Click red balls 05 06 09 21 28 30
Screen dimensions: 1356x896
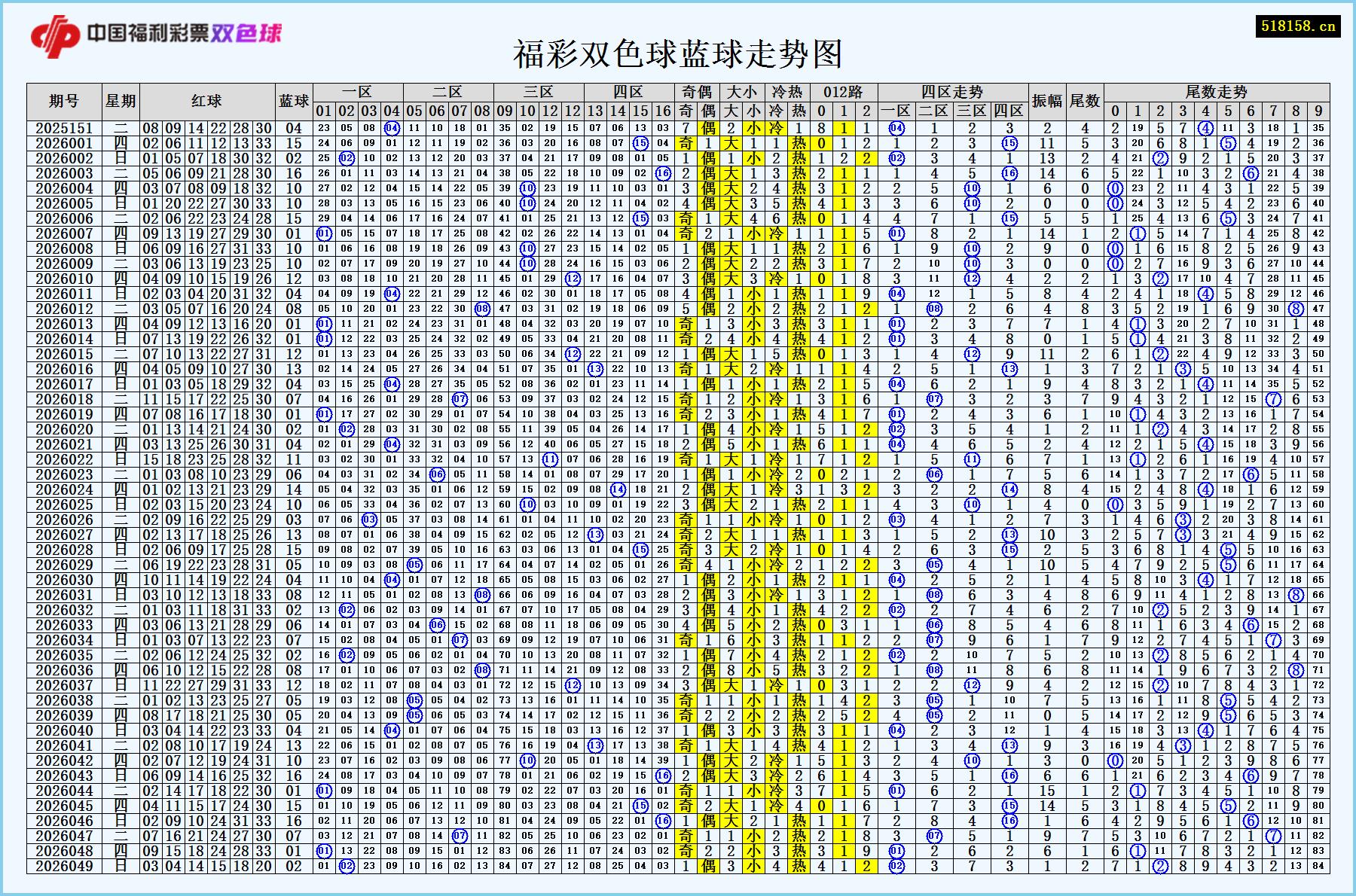207,173
